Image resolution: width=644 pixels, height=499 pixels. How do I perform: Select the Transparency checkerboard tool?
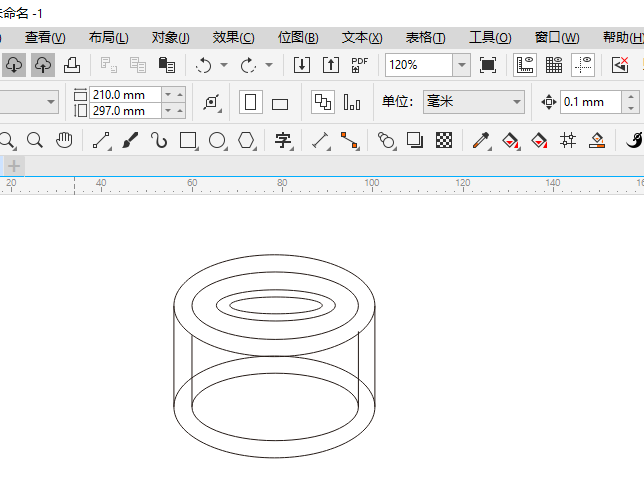coord(445,140)
